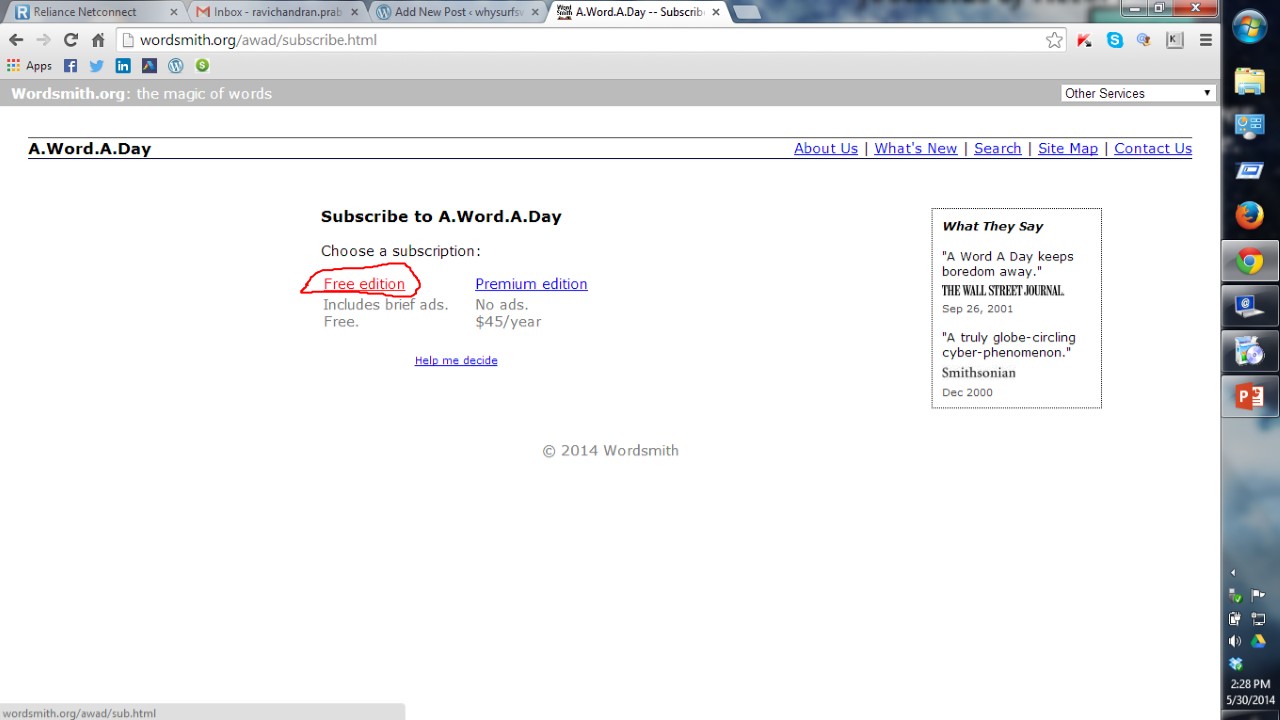The height and width of the screenshot is (720, 1280).
Task: Show hidden system tray icons
Action: tap(1233, 573)
